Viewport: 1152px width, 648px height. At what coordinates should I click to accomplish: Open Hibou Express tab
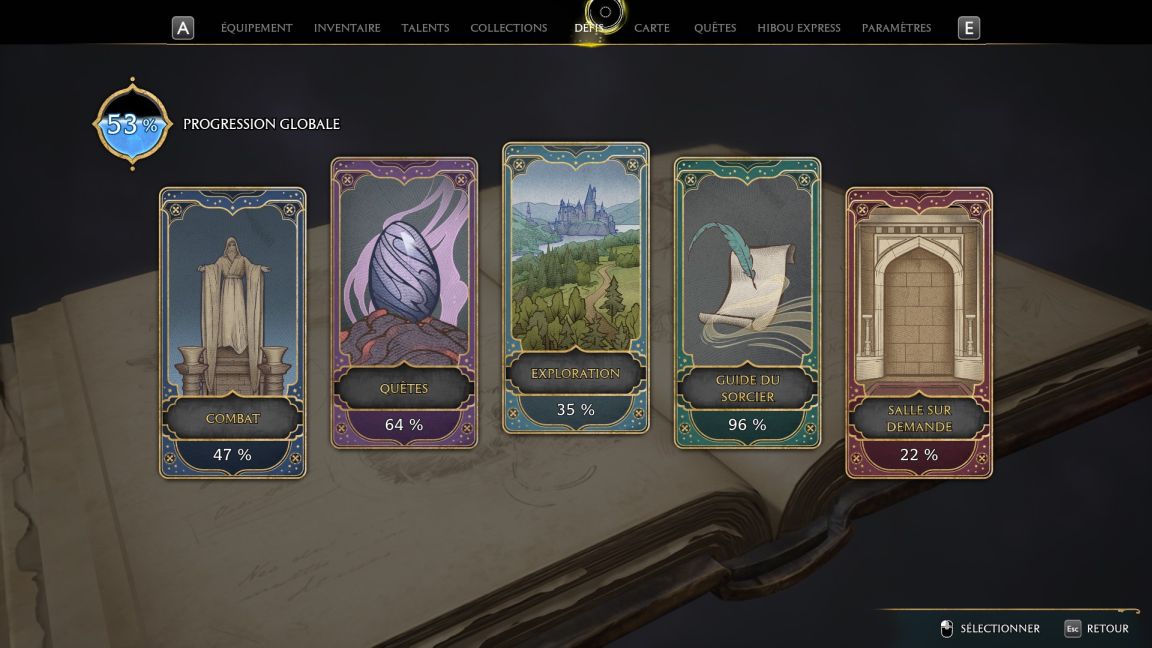point(799,28)
